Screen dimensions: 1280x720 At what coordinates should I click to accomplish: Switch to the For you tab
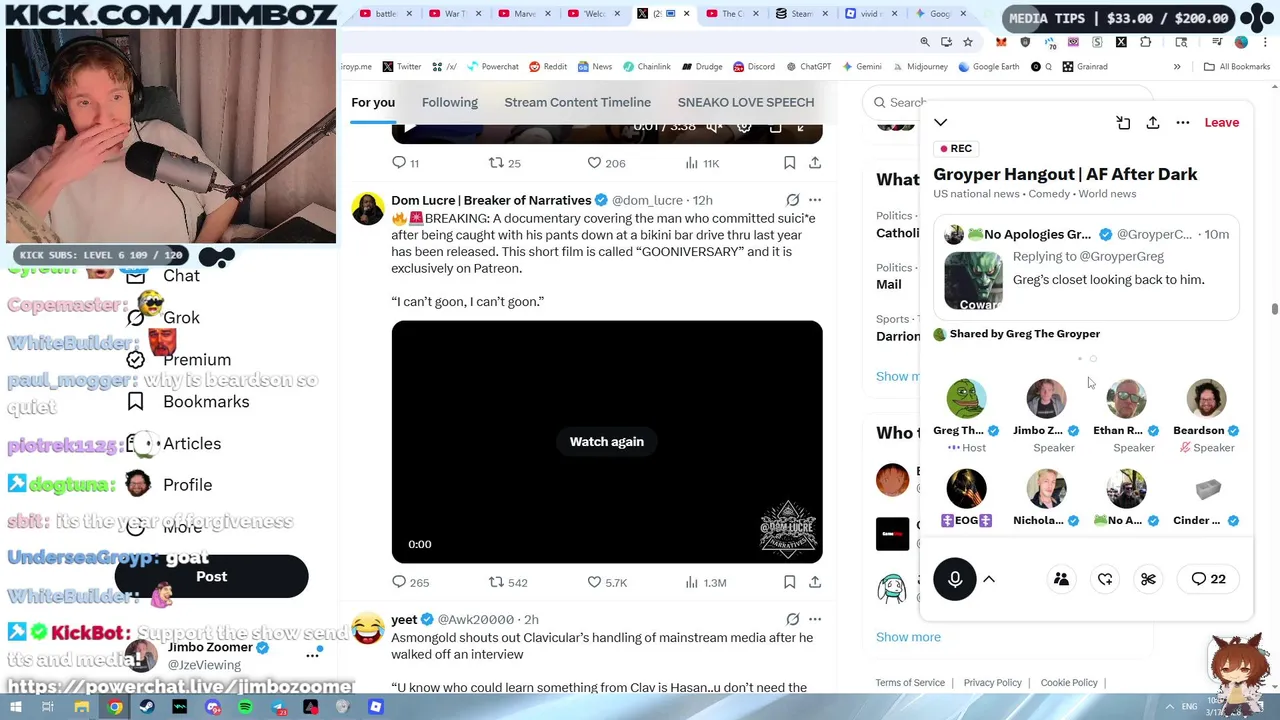[373, 102]
